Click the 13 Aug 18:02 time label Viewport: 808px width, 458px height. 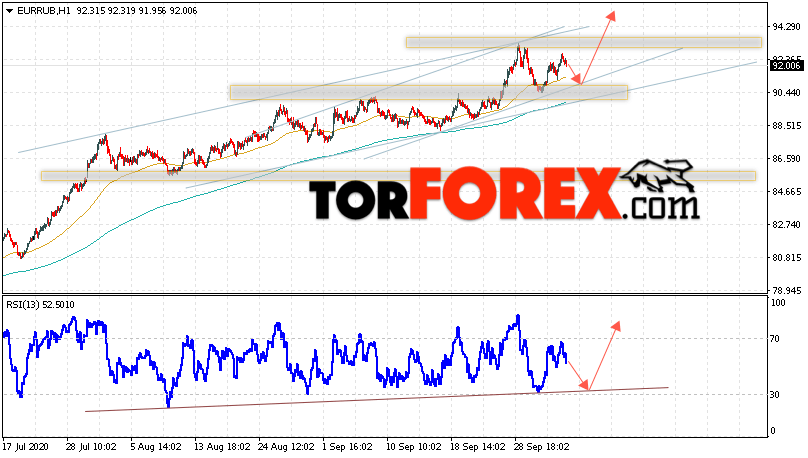tap(222, 447)
